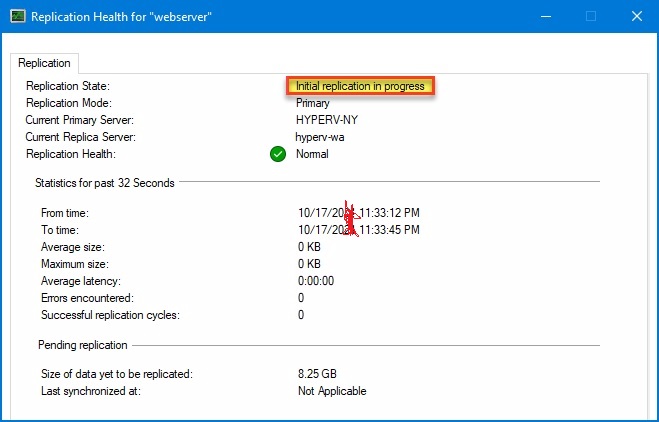The image size is (659, 422).
Task: Minimize the Replication Health window
Action: point(544,17)
